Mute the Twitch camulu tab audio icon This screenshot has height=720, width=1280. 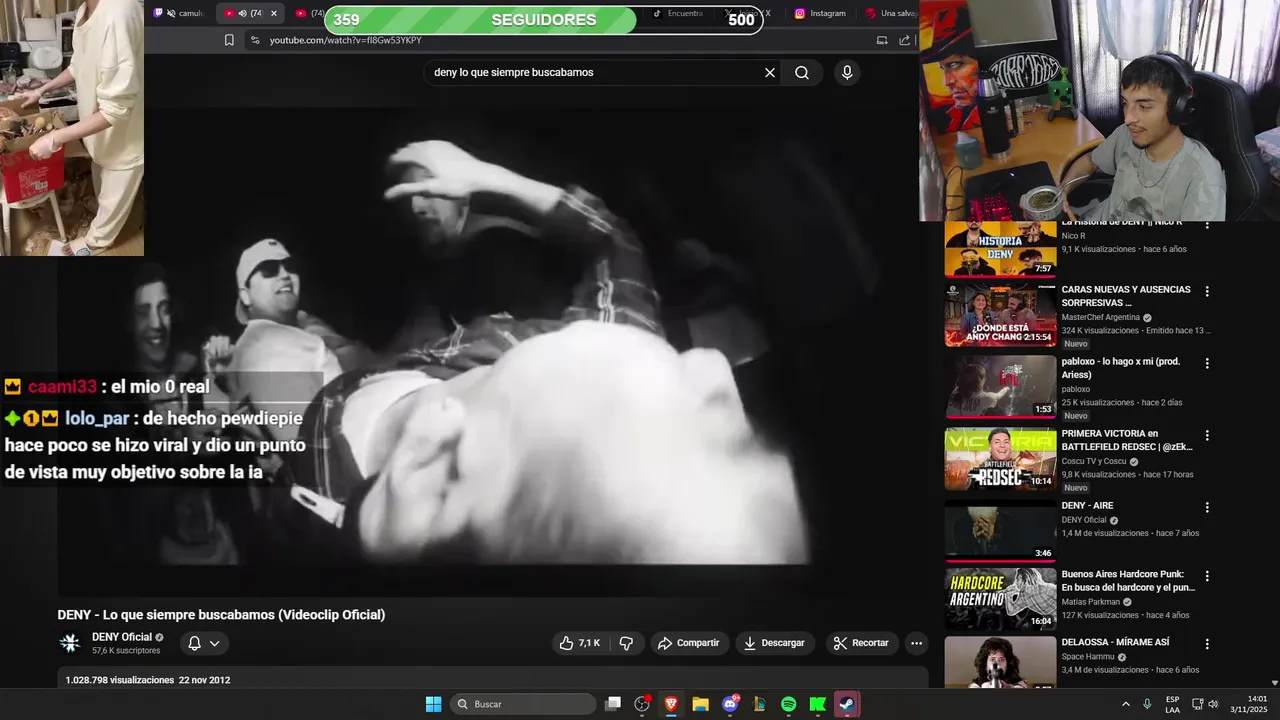171,13
